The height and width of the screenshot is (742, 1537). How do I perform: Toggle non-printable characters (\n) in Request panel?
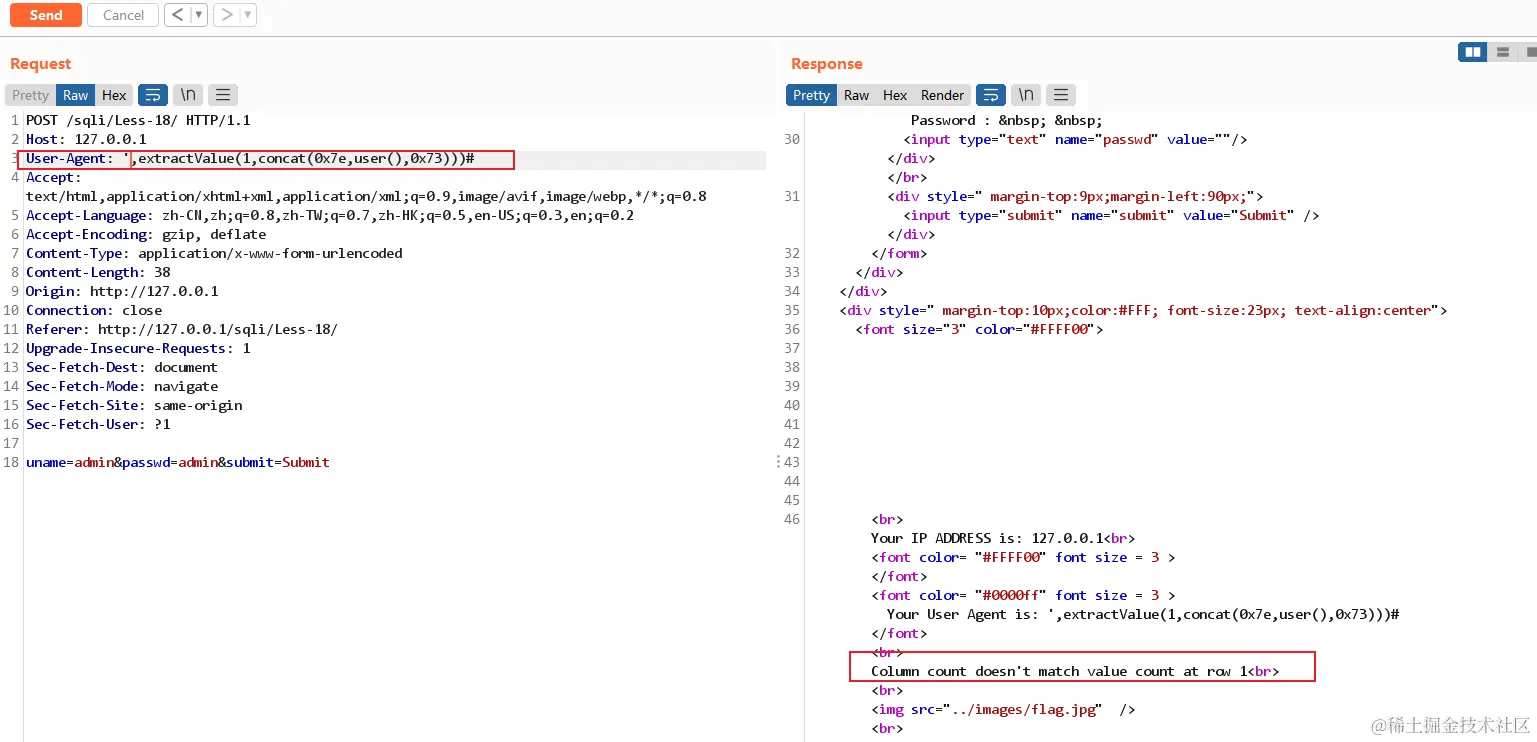(x=187, y=95)
